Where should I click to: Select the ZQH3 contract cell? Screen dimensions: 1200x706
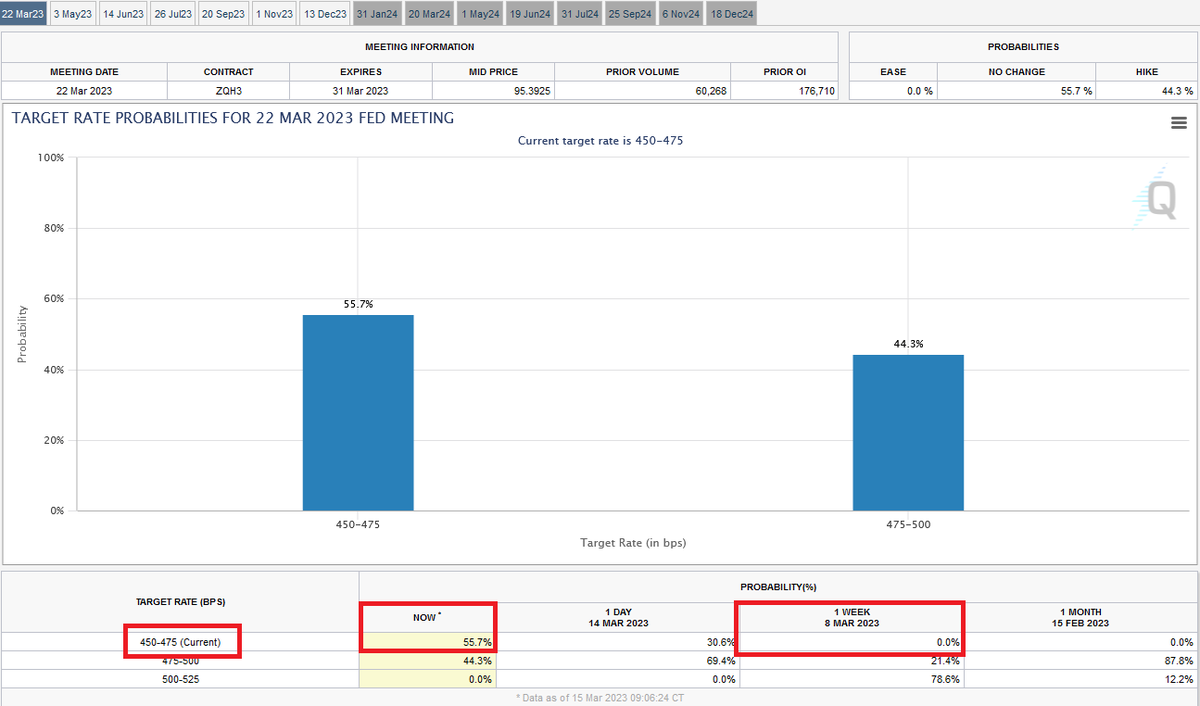pos(228,90)
